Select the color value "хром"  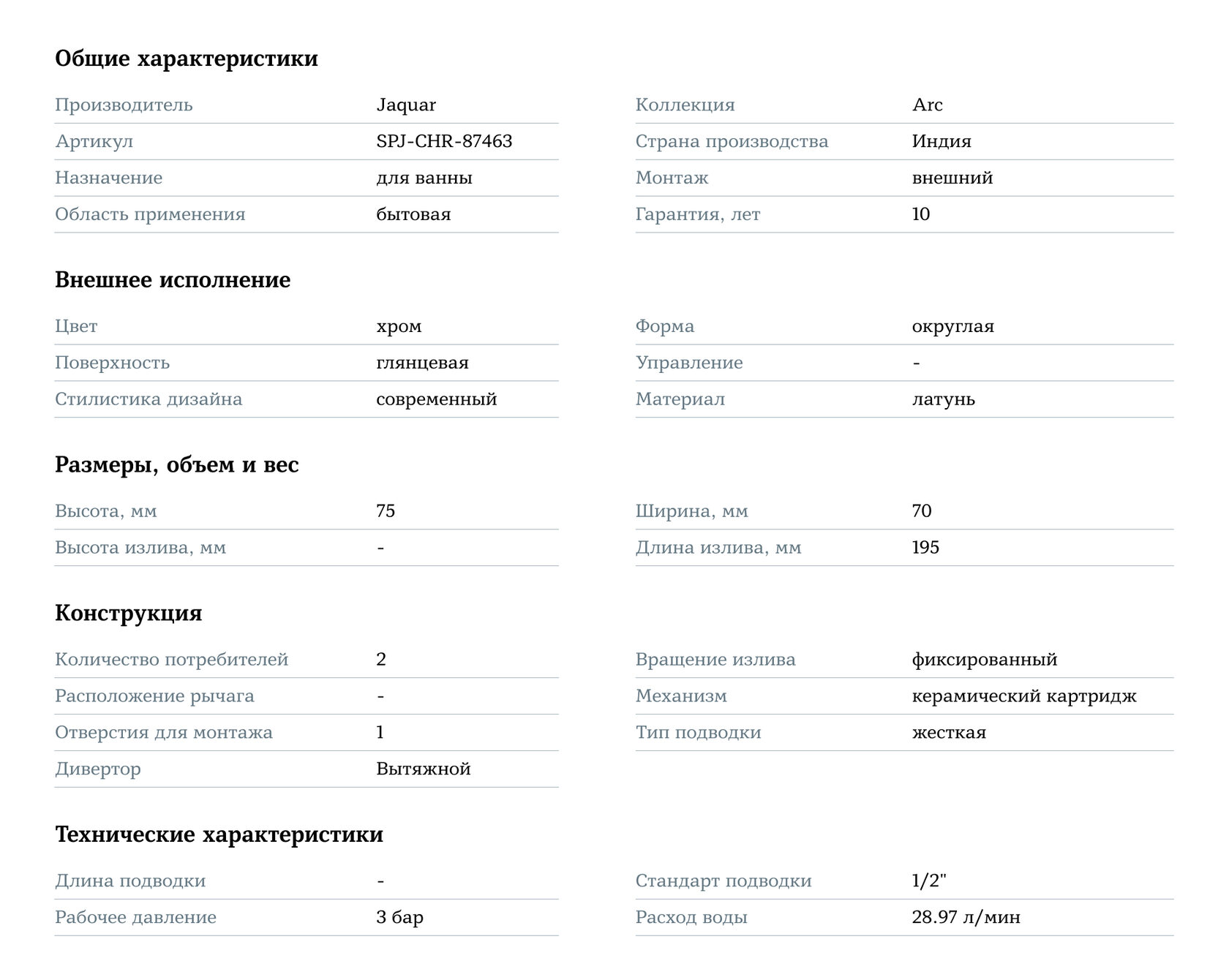point(399,326)
